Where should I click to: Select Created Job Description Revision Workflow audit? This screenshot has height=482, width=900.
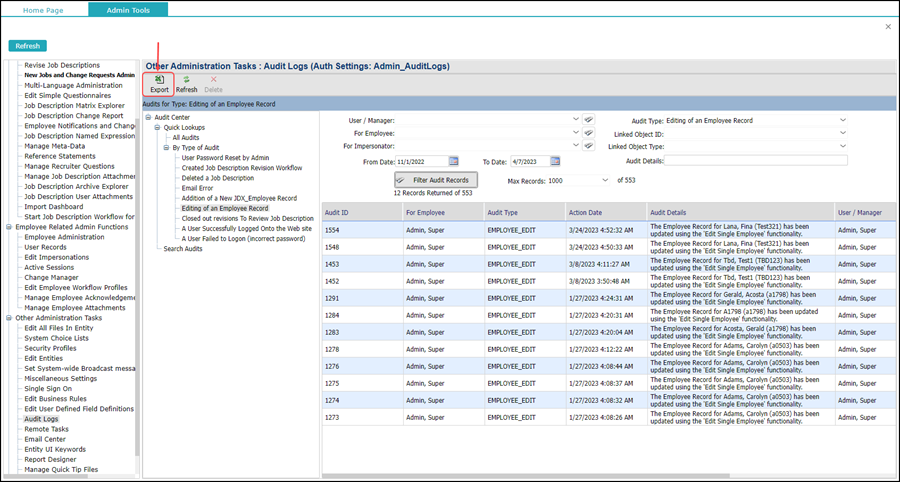242,168
